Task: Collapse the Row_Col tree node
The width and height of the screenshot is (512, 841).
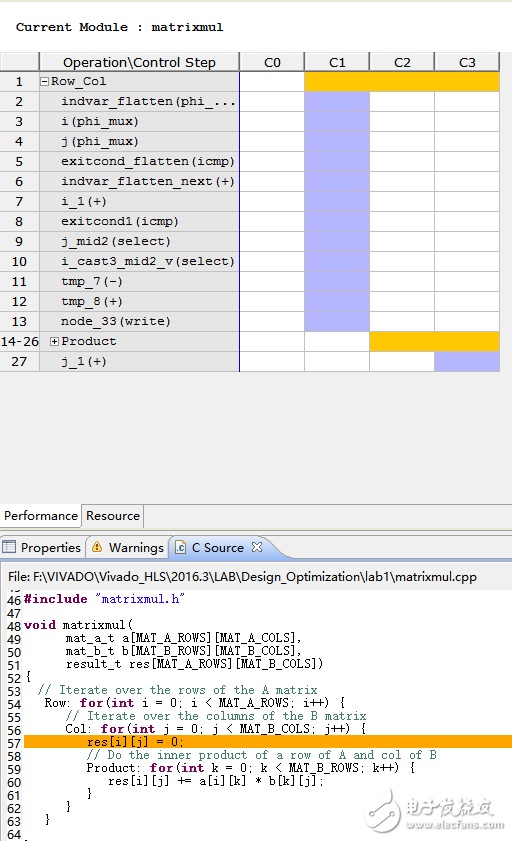Action: click(45, 82)
